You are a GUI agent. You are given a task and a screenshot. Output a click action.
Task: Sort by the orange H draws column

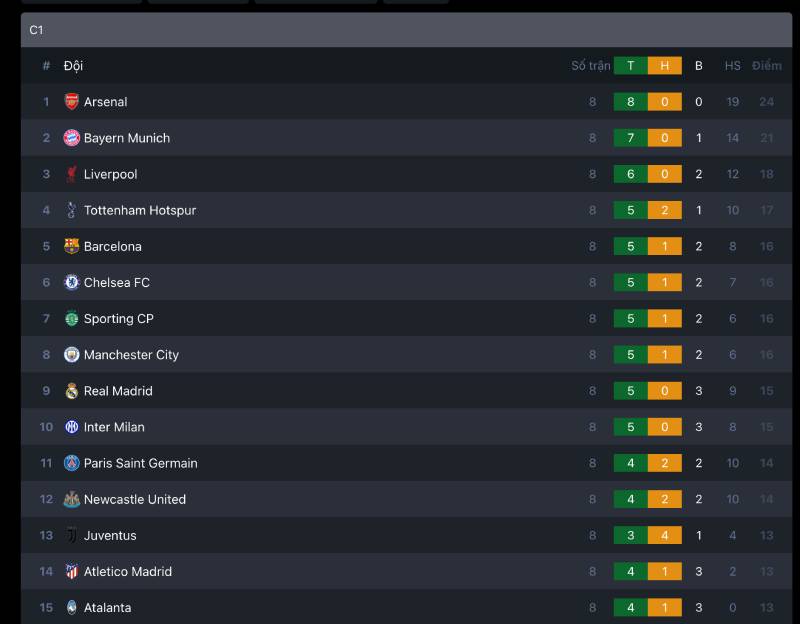(665, 66)
